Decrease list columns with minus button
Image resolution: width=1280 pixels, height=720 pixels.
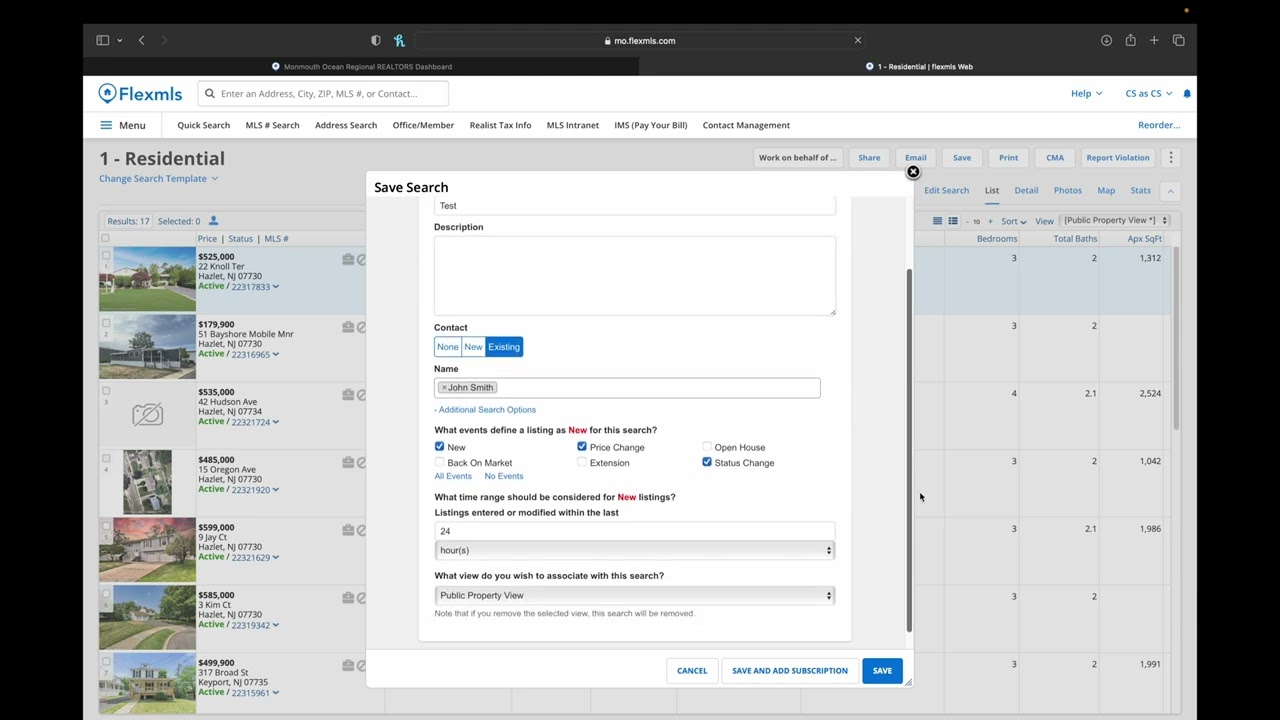[x=967, y=221]
